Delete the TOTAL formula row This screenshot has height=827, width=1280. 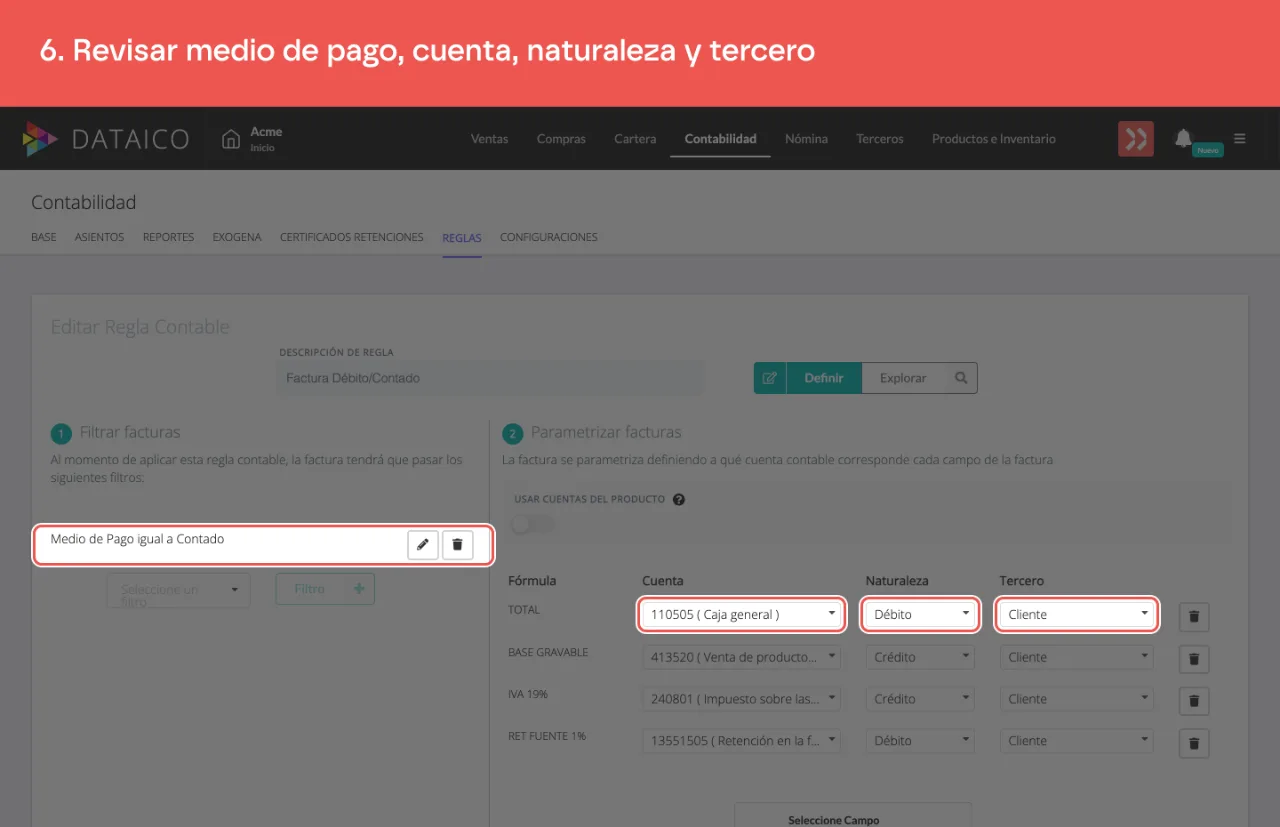pyautogui.click(x=1194, y=617)
